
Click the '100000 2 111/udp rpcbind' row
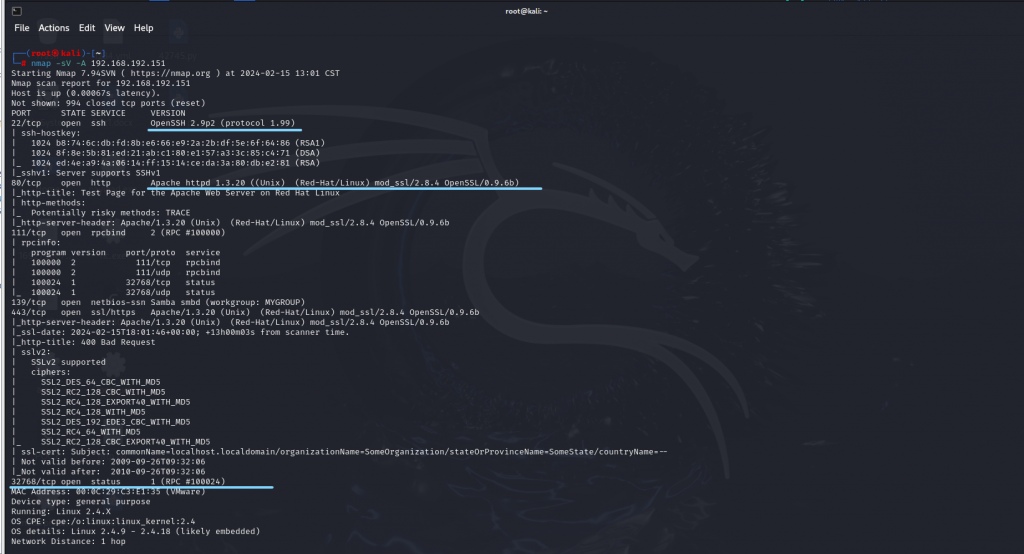click(x=125, y=272)
